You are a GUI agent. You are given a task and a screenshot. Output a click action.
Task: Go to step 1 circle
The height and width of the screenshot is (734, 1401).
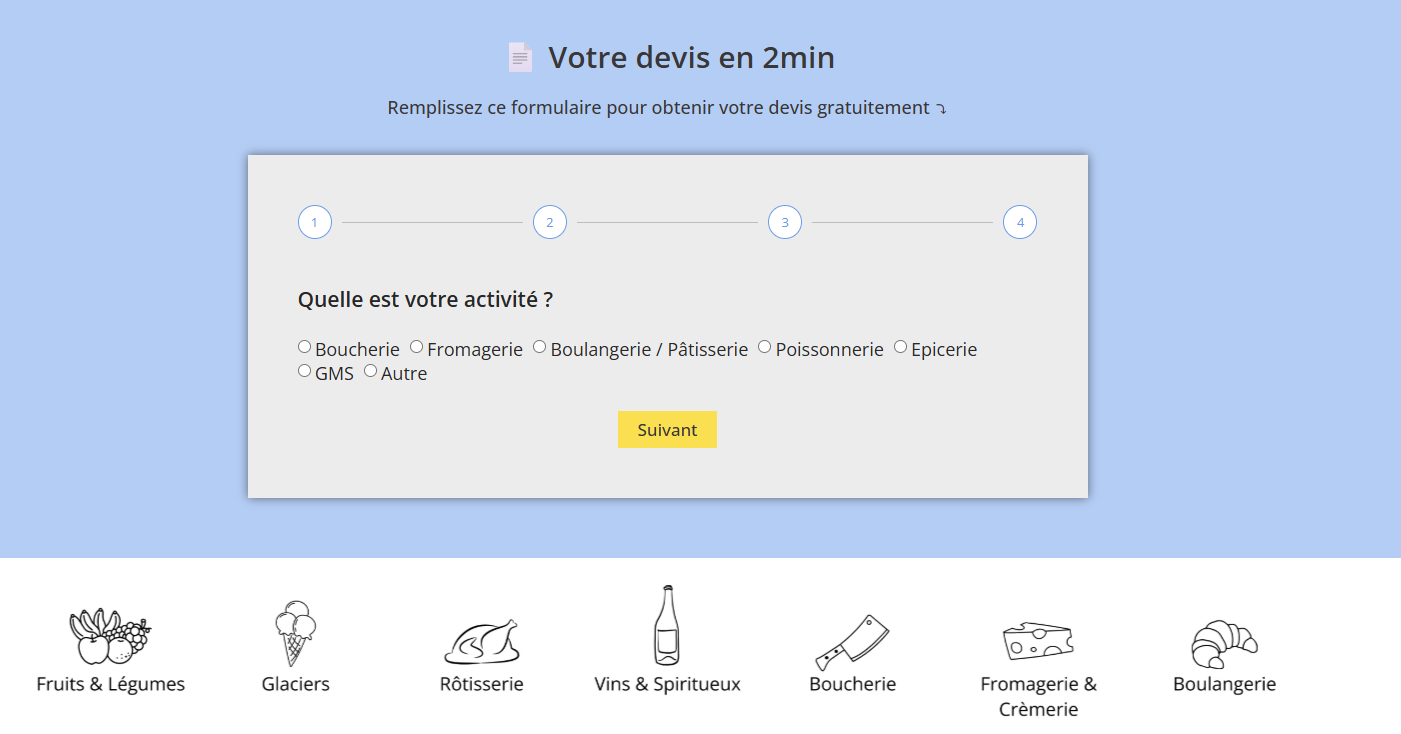point(315,222)
